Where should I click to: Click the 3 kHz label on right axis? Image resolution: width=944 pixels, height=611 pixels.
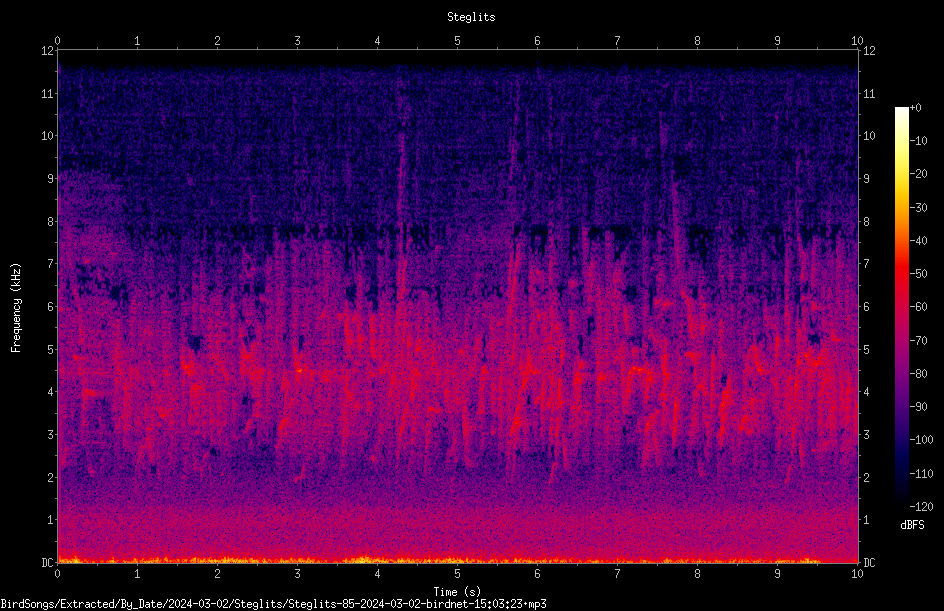pyautogui.click(x=866, y=434)
